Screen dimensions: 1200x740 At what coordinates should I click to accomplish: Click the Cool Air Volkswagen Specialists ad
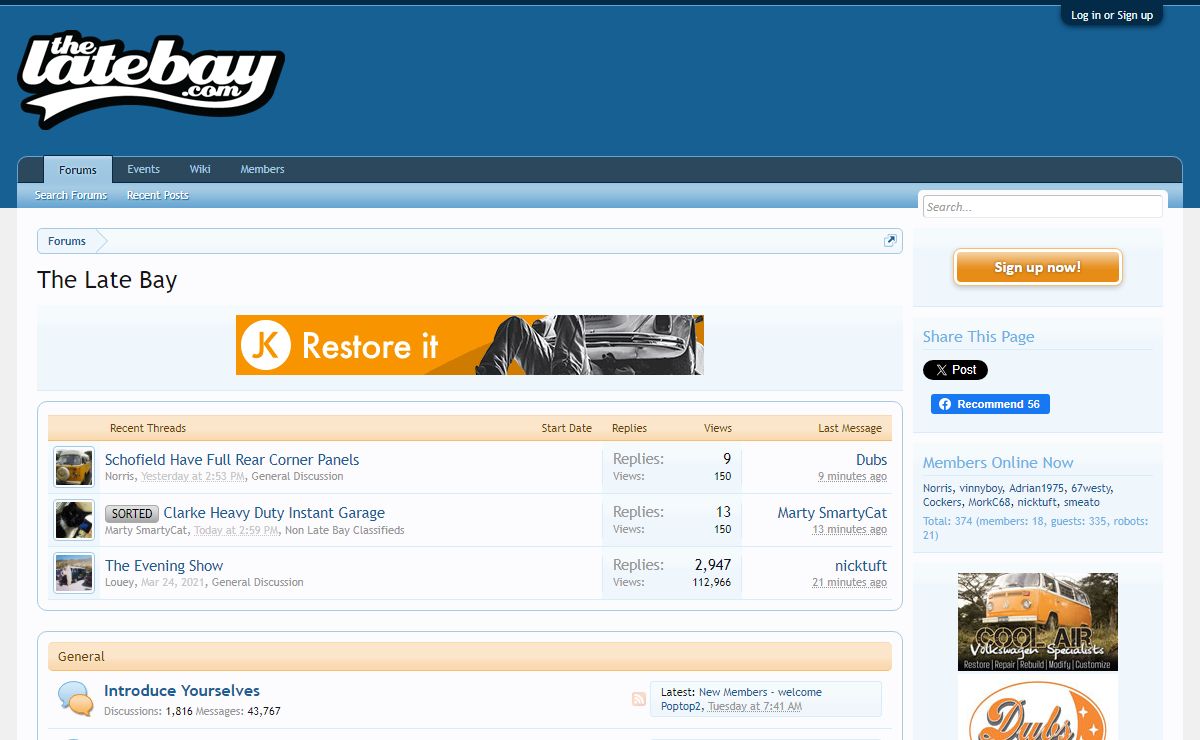coord(1038,622)
